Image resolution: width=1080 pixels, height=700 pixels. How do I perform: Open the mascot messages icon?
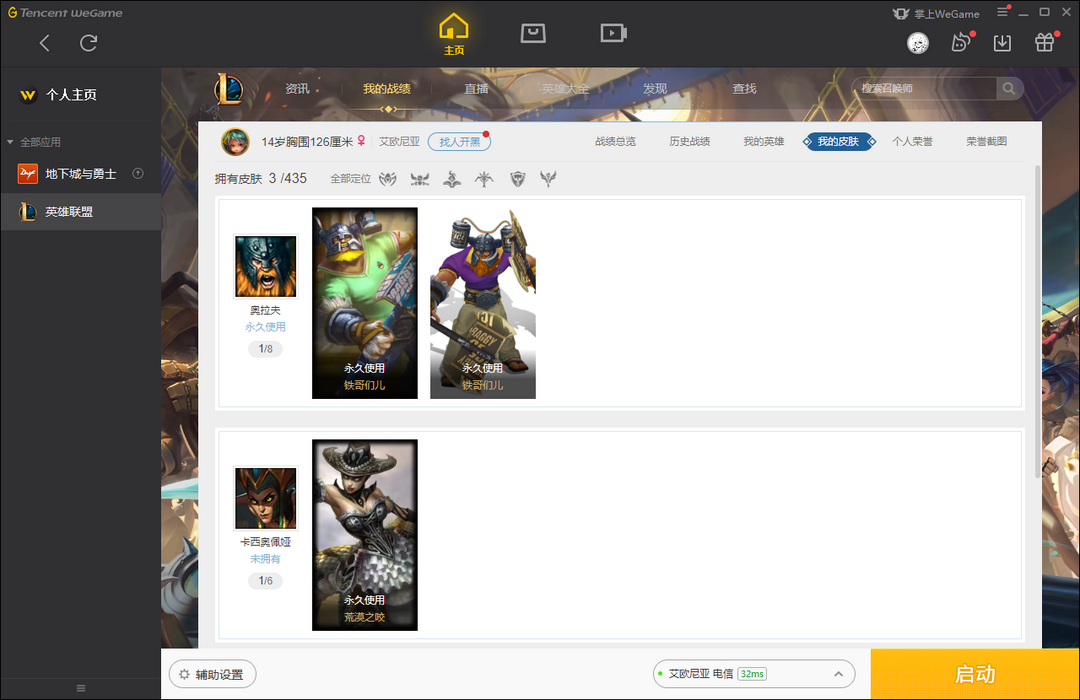click(x=962, y=43)
